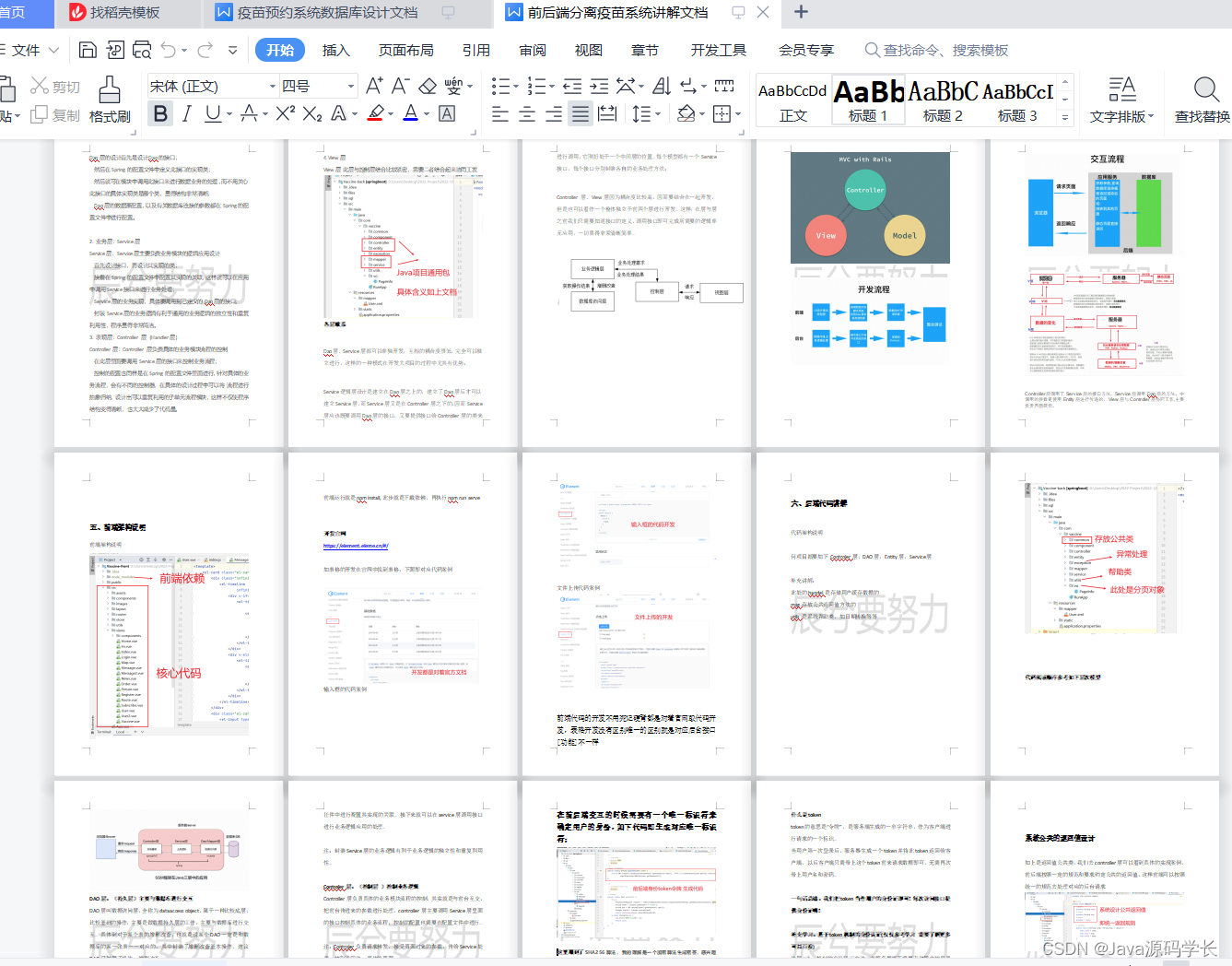Switch to the 插入 ribbon tab
The image size is (1232, 966).
336,50
